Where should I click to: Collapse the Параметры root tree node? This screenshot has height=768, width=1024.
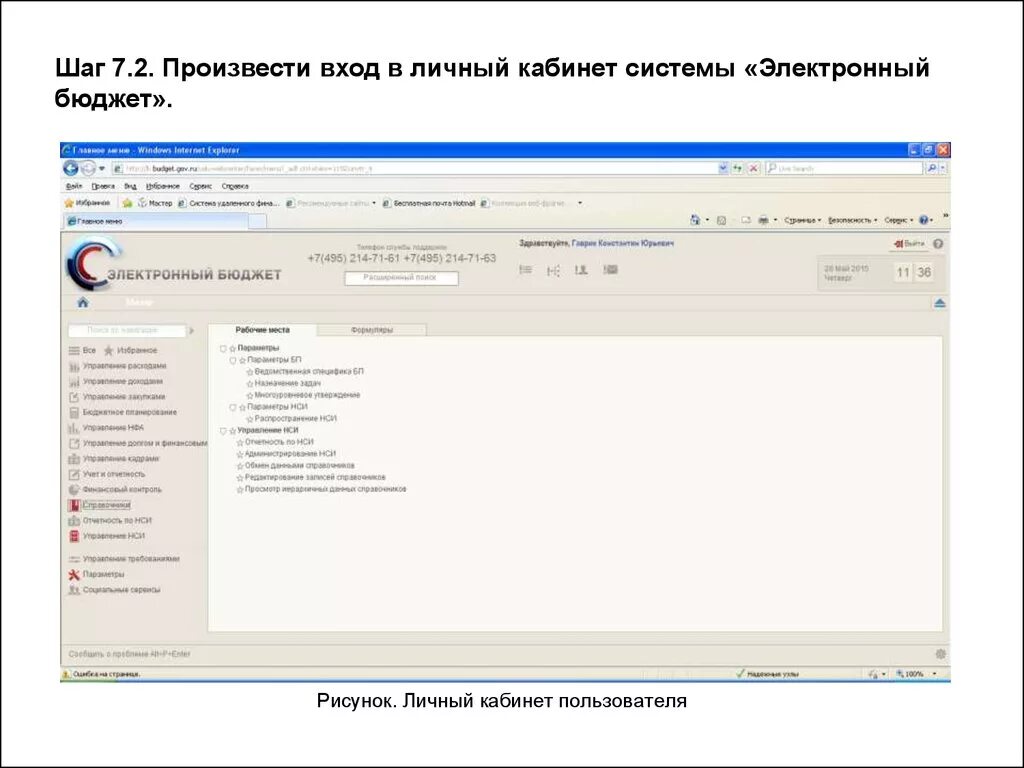coord(223,349)
